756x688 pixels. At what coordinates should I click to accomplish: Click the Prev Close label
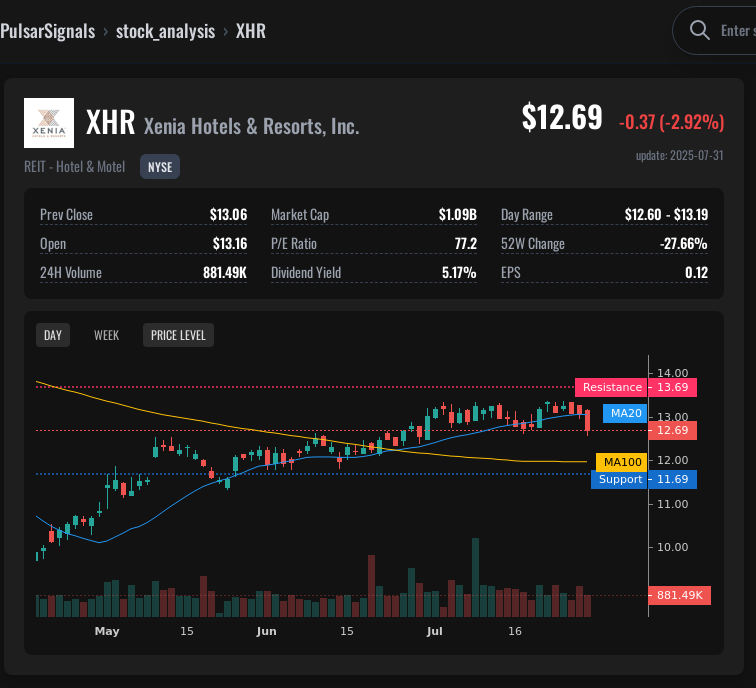[67, 215]
